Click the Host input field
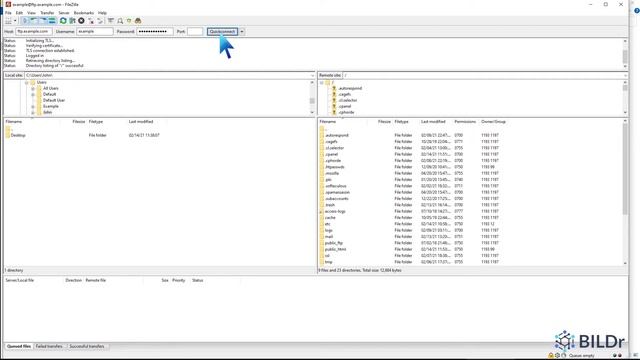This screenshot has height=360, width=640. (34, 31)
